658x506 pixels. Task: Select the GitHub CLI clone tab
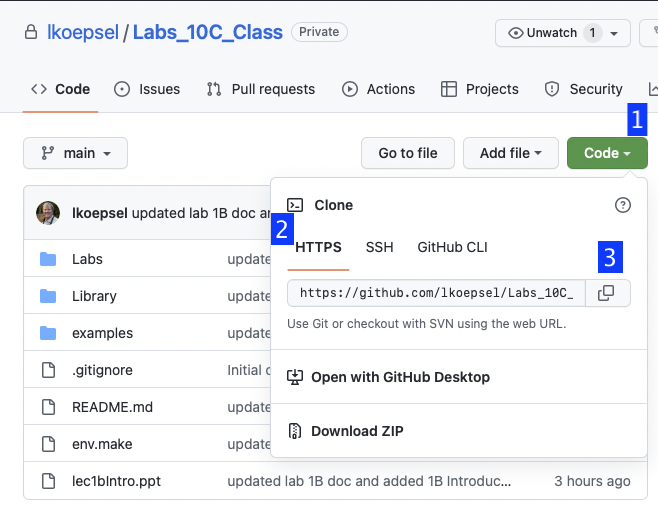pos(452,247)
